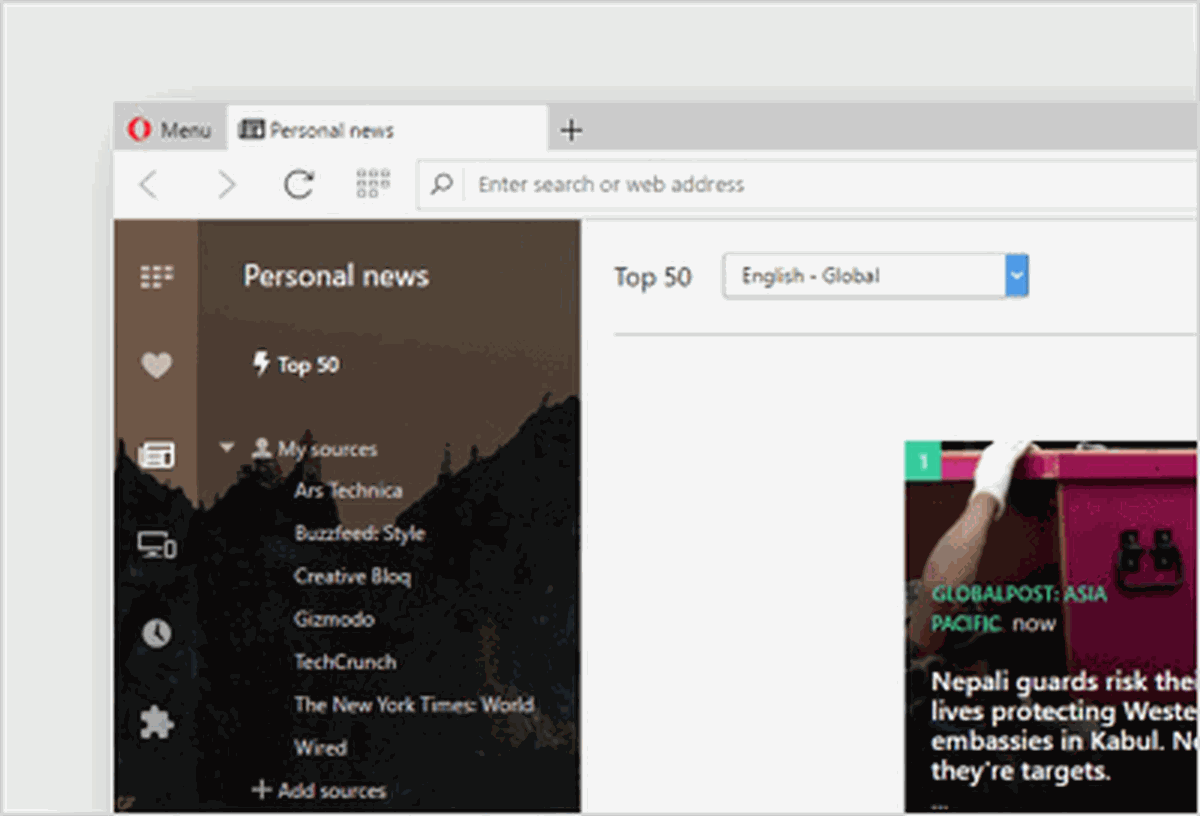Open the Speed Dial sidebar icon
This screenshot has width=1200, height=816.
[156, 276]
